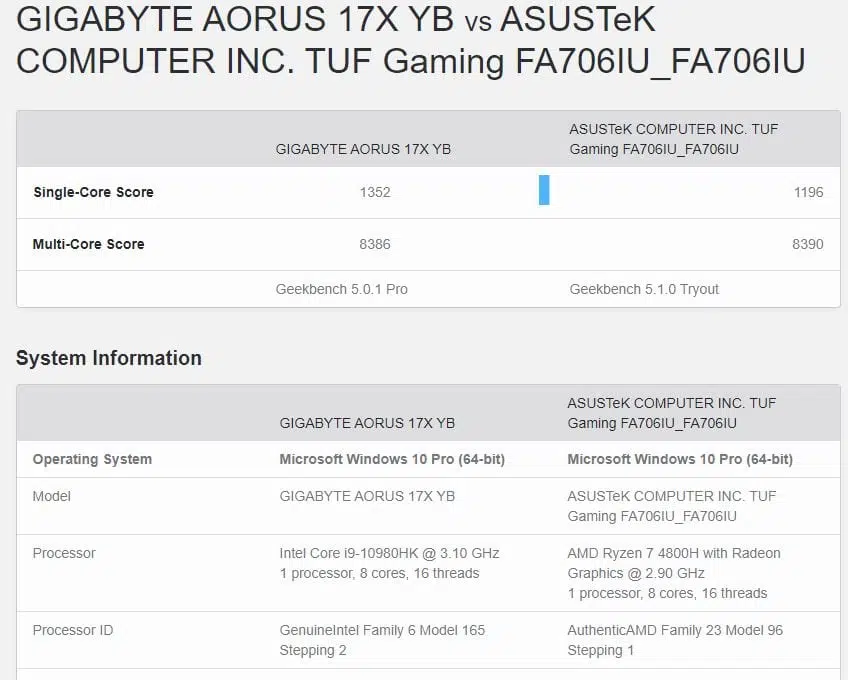Click the "Single-Core Score" row label
The image size is (848, 680).
point(94,192)
